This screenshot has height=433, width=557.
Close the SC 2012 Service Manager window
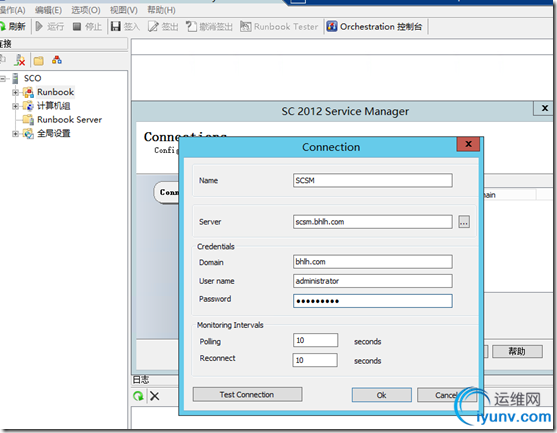coord(544,108)
